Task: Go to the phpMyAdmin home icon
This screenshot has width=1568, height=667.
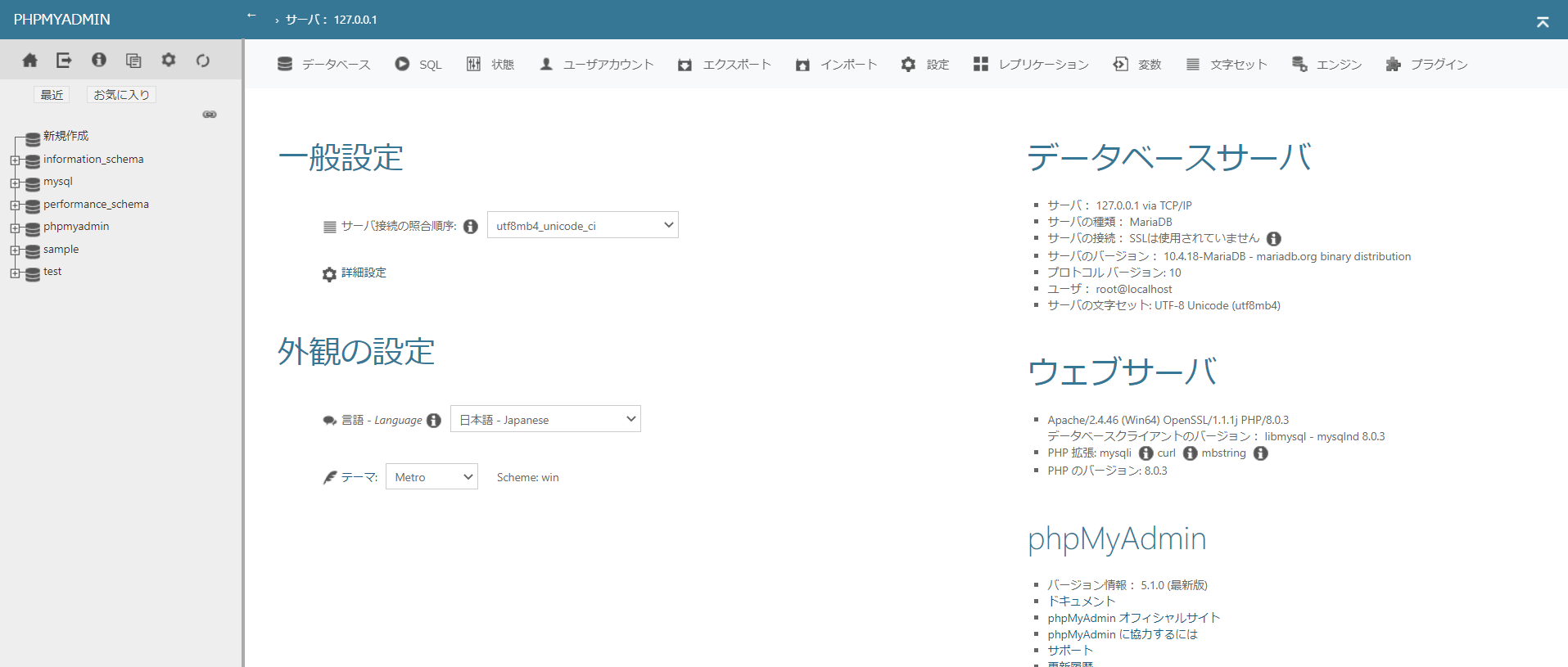Action: click(29, 60)
